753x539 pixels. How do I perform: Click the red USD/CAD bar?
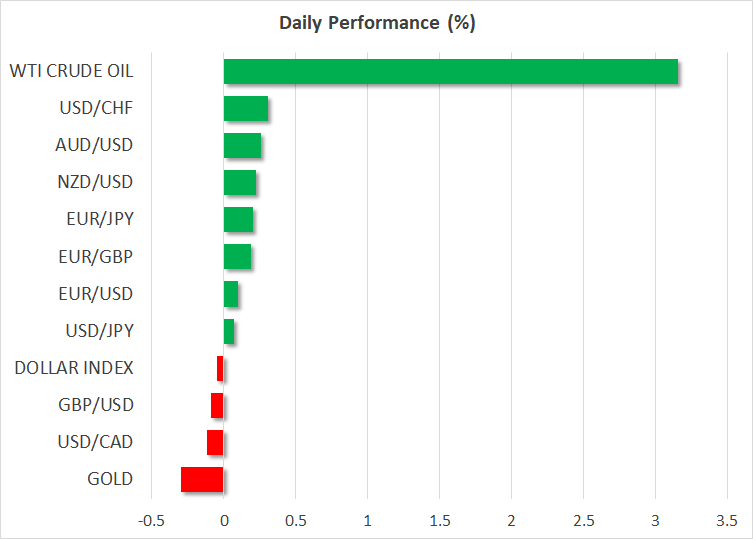(215, 442)
